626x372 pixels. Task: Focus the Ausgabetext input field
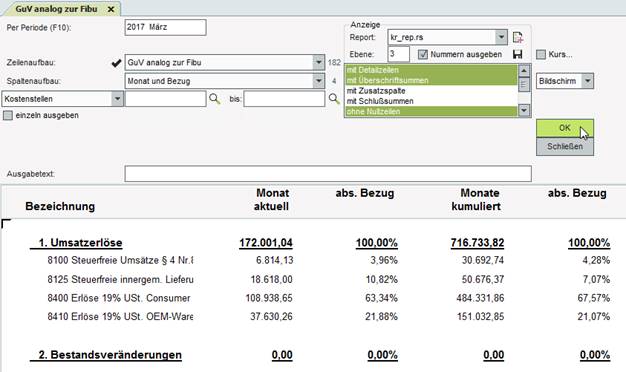pyautogui.click(x=328, y=174)
